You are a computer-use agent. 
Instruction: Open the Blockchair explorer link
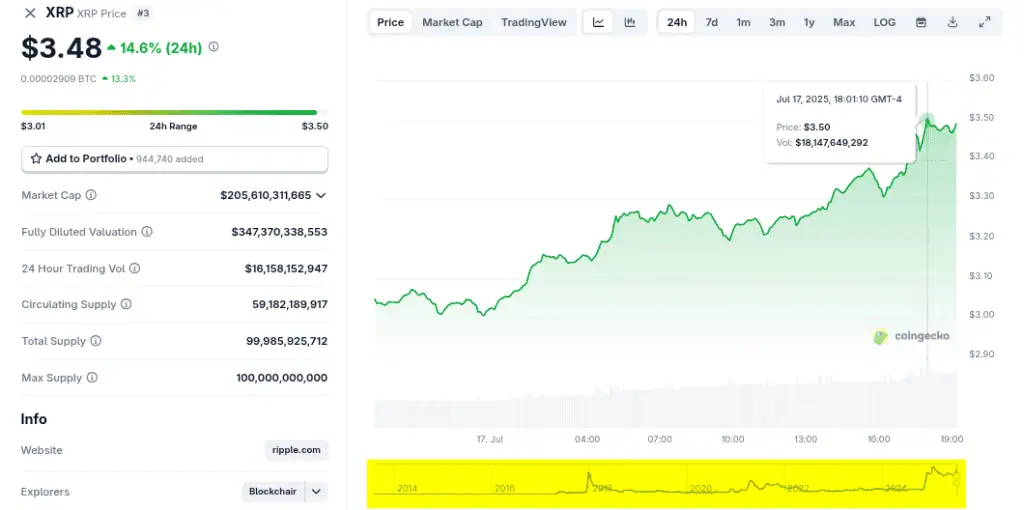coord(274,492)
